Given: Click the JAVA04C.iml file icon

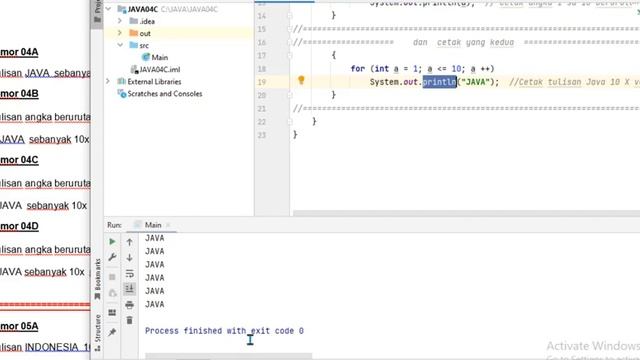Looking at the screenshot, I should [x=134, y=69].
